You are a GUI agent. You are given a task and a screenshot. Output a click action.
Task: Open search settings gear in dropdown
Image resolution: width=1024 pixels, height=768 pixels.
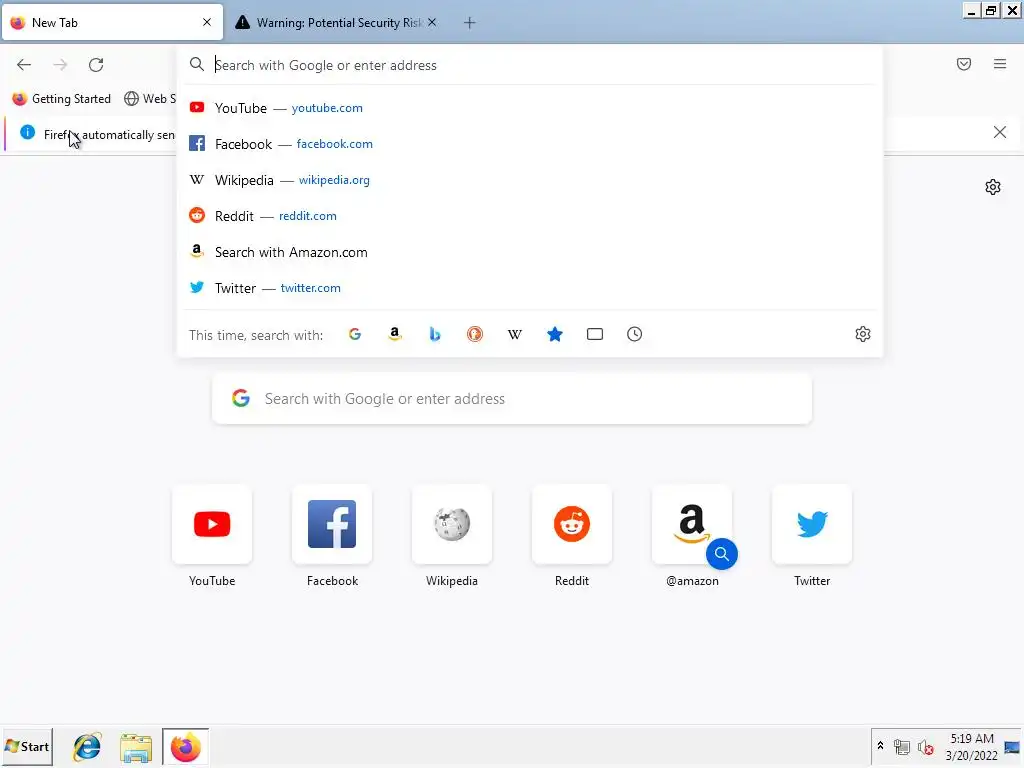tap(863, 334)
